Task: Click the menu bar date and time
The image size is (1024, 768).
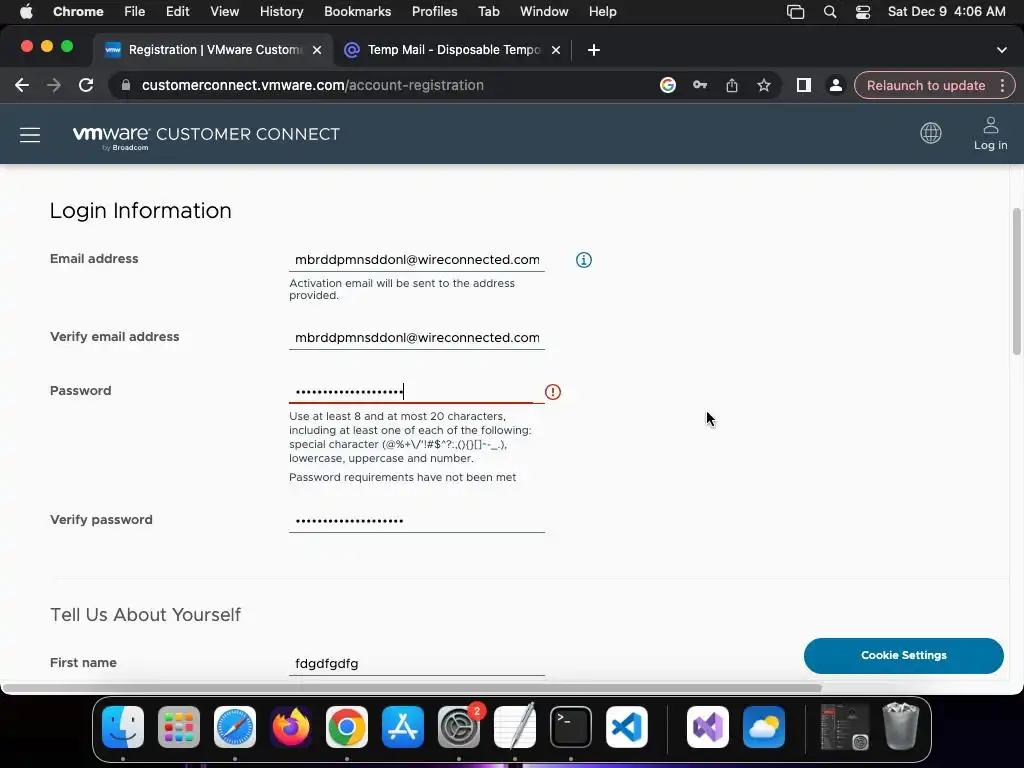Action: [946, 12]
